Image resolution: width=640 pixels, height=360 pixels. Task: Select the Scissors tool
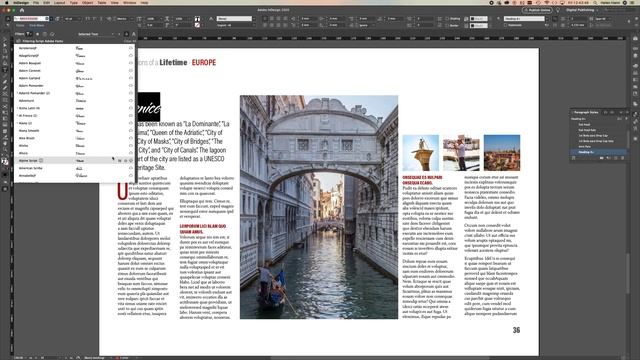(5, 106)
